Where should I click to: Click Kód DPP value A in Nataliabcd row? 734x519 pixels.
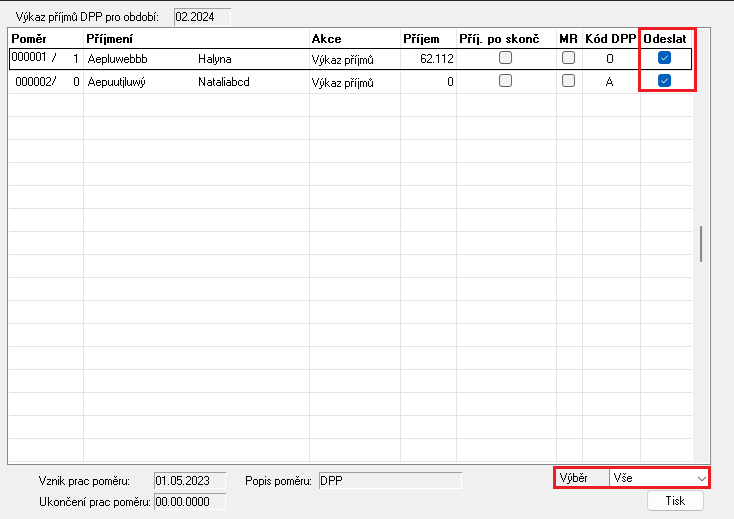pyautogui.click(x=609, y=82)
